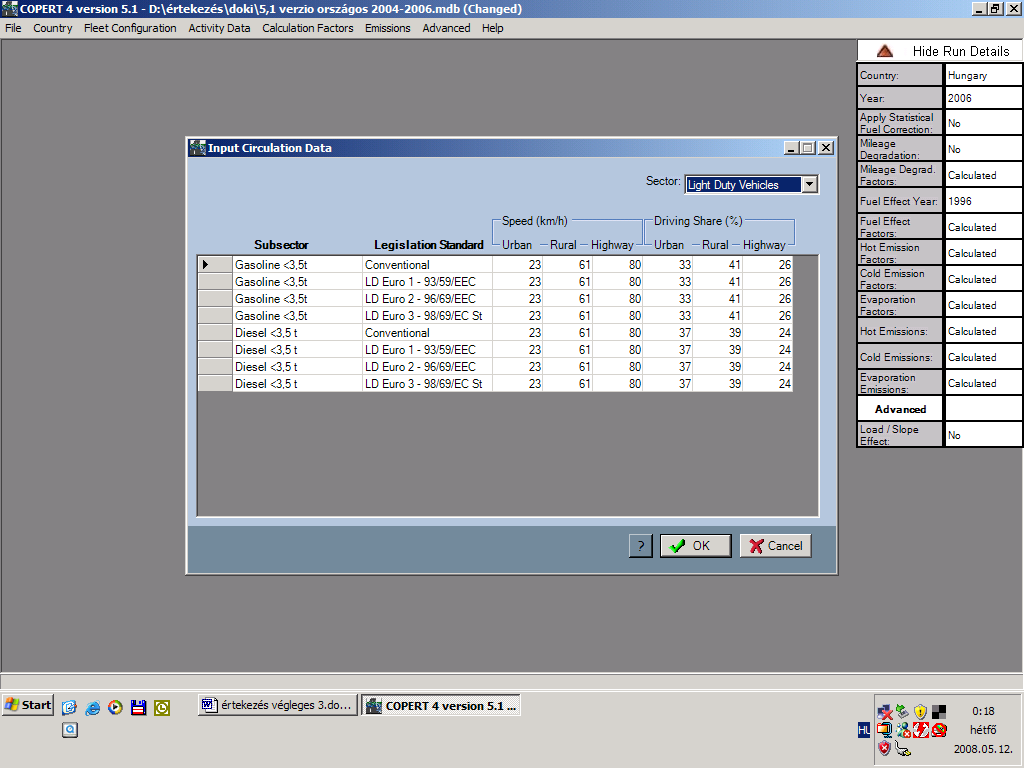Image resolution: width=1024 pixels, height=768 pixels.
Task: Click highway speed 80 in Diesel LD Euro 1 row
Action: point(617,349)
